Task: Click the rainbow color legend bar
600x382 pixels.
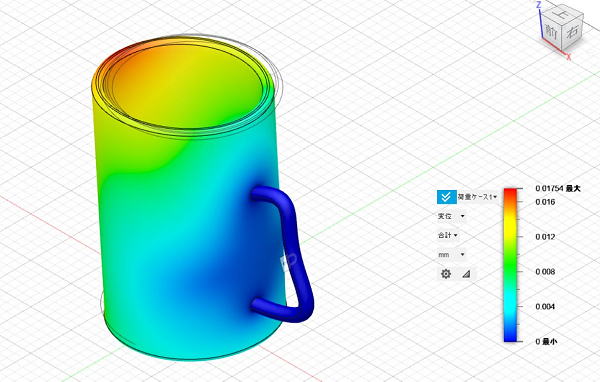Action: point(510,265)
